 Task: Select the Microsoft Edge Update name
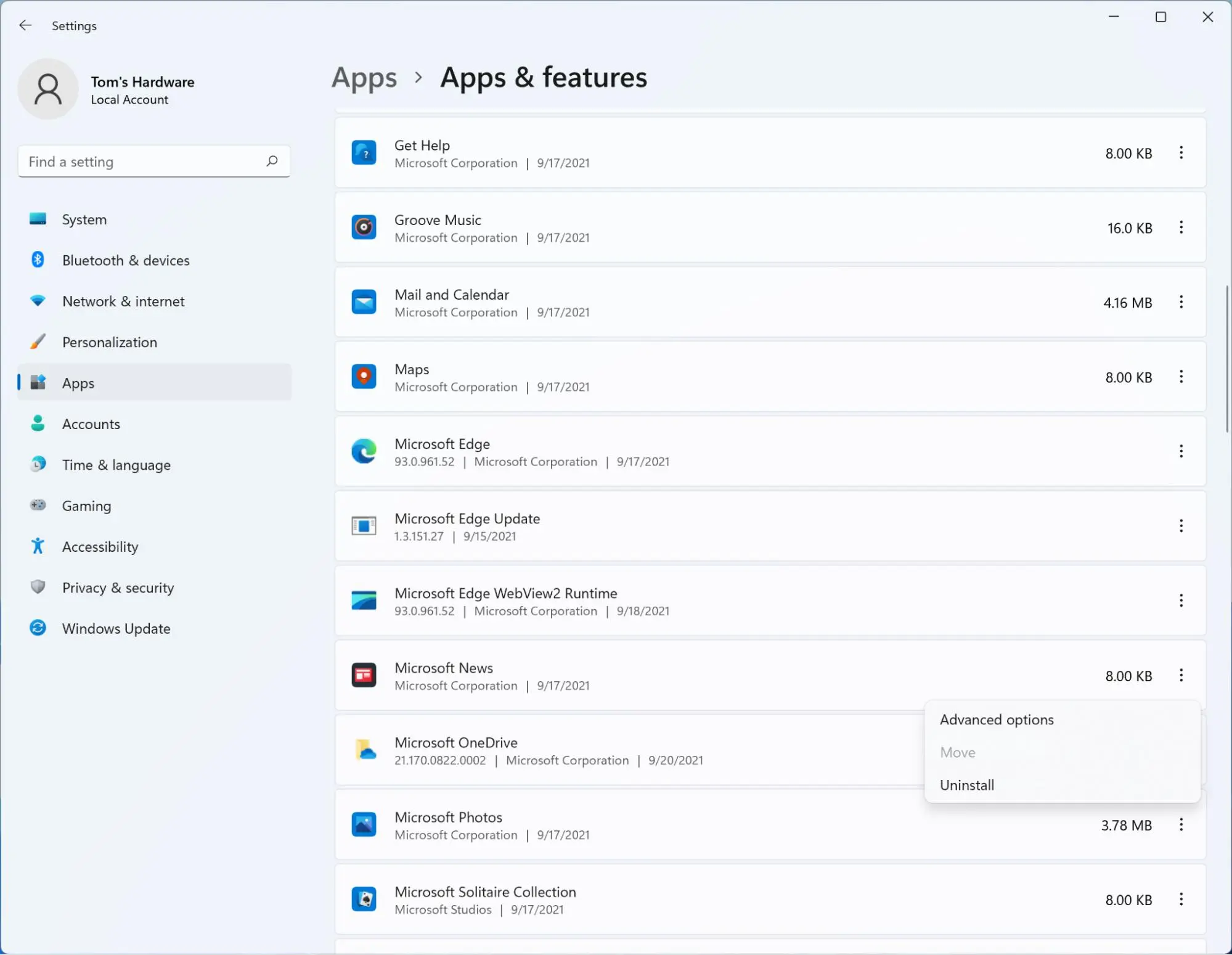point(467,518)
